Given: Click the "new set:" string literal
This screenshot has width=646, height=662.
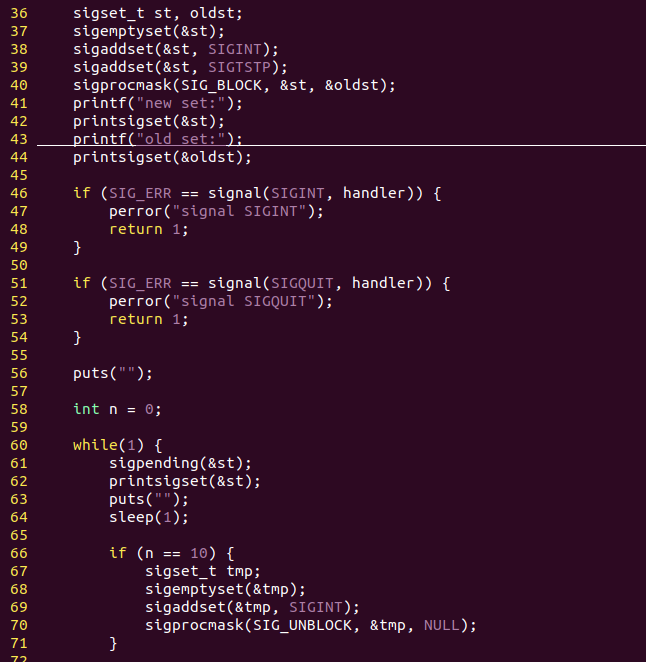Looking at the screenshot, I should pos(186,103).
